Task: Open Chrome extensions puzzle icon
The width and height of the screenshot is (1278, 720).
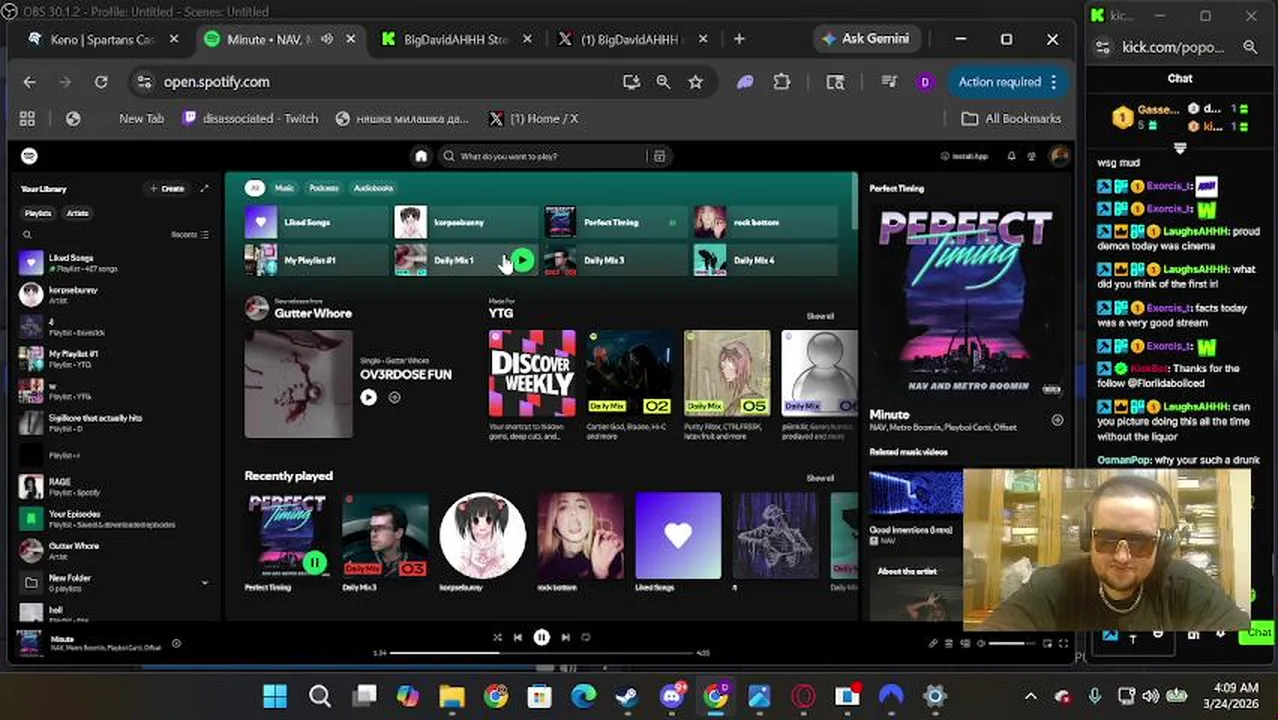Action: (x=782, y=82)
